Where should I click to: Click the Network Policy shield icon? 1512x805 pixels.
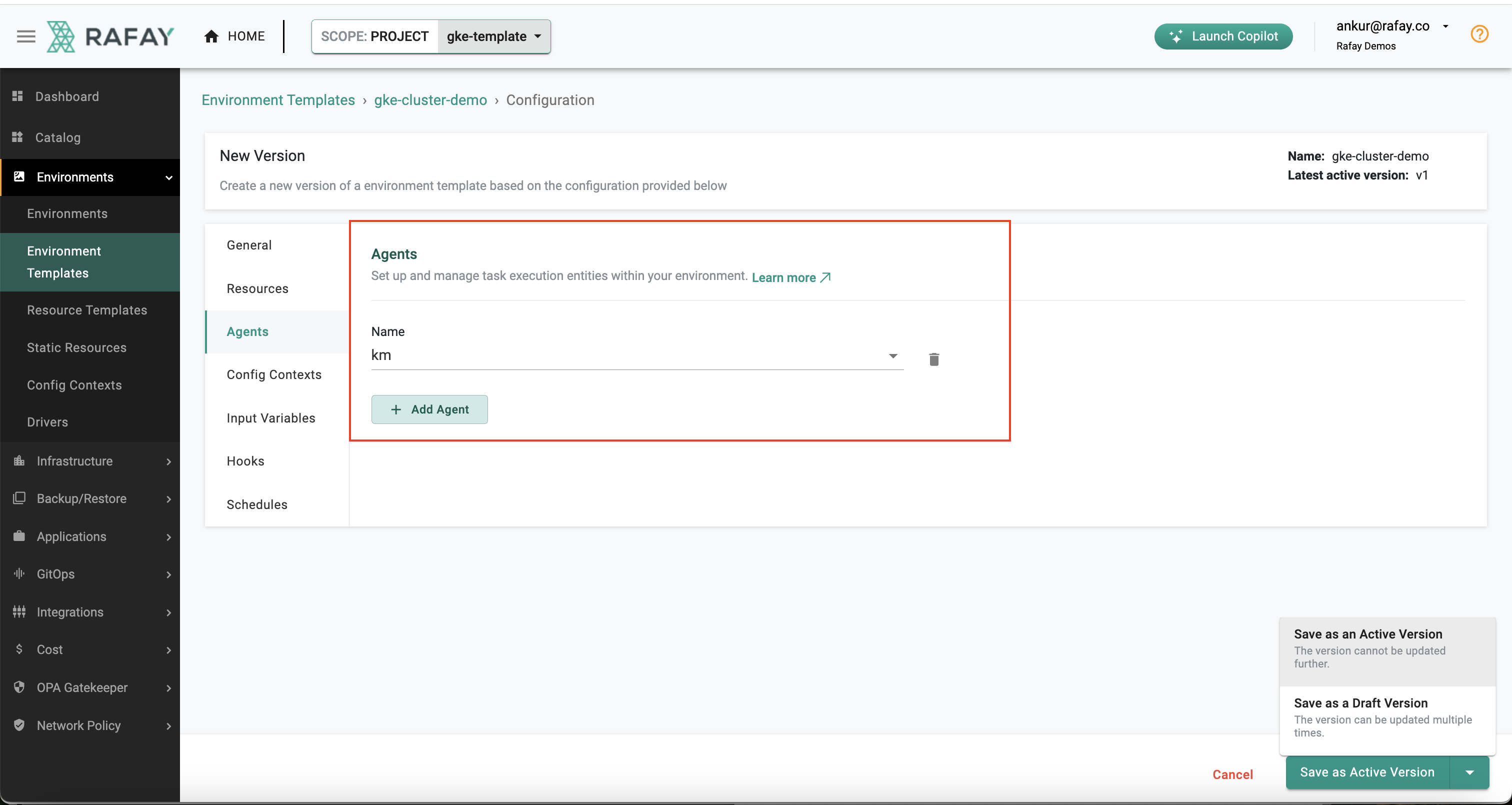point(19,724)
